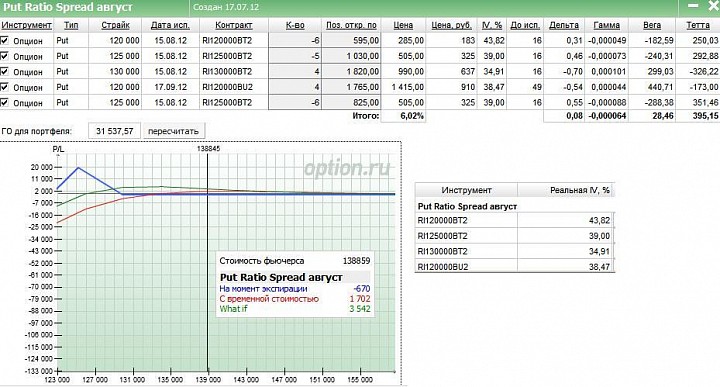
Task: Uncheck the RI120000BT2 quantity -6 row checkbox
Action: point(5,41)
